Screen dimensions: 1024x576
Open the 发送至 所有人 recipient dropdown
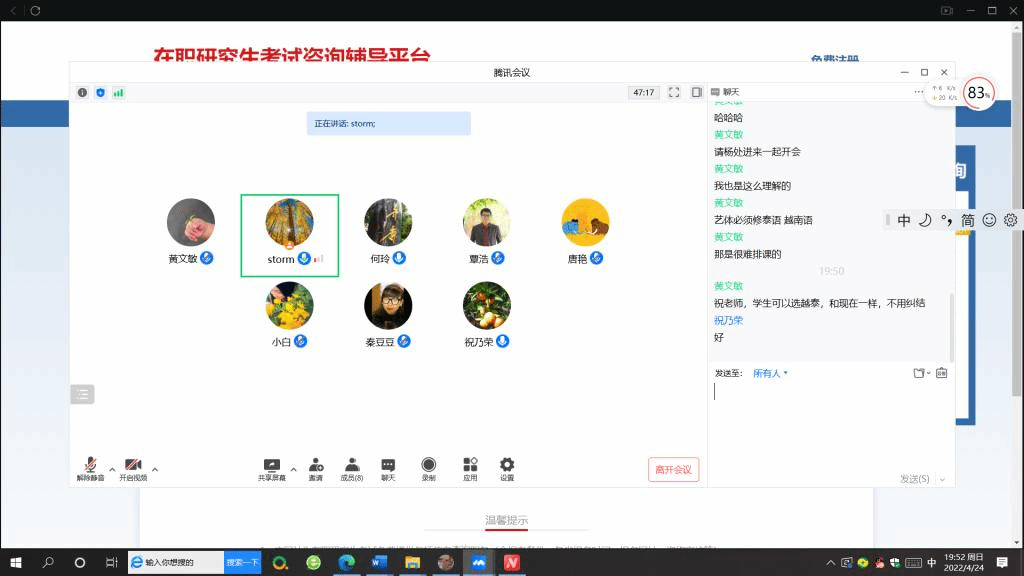(x=770, y=373)
